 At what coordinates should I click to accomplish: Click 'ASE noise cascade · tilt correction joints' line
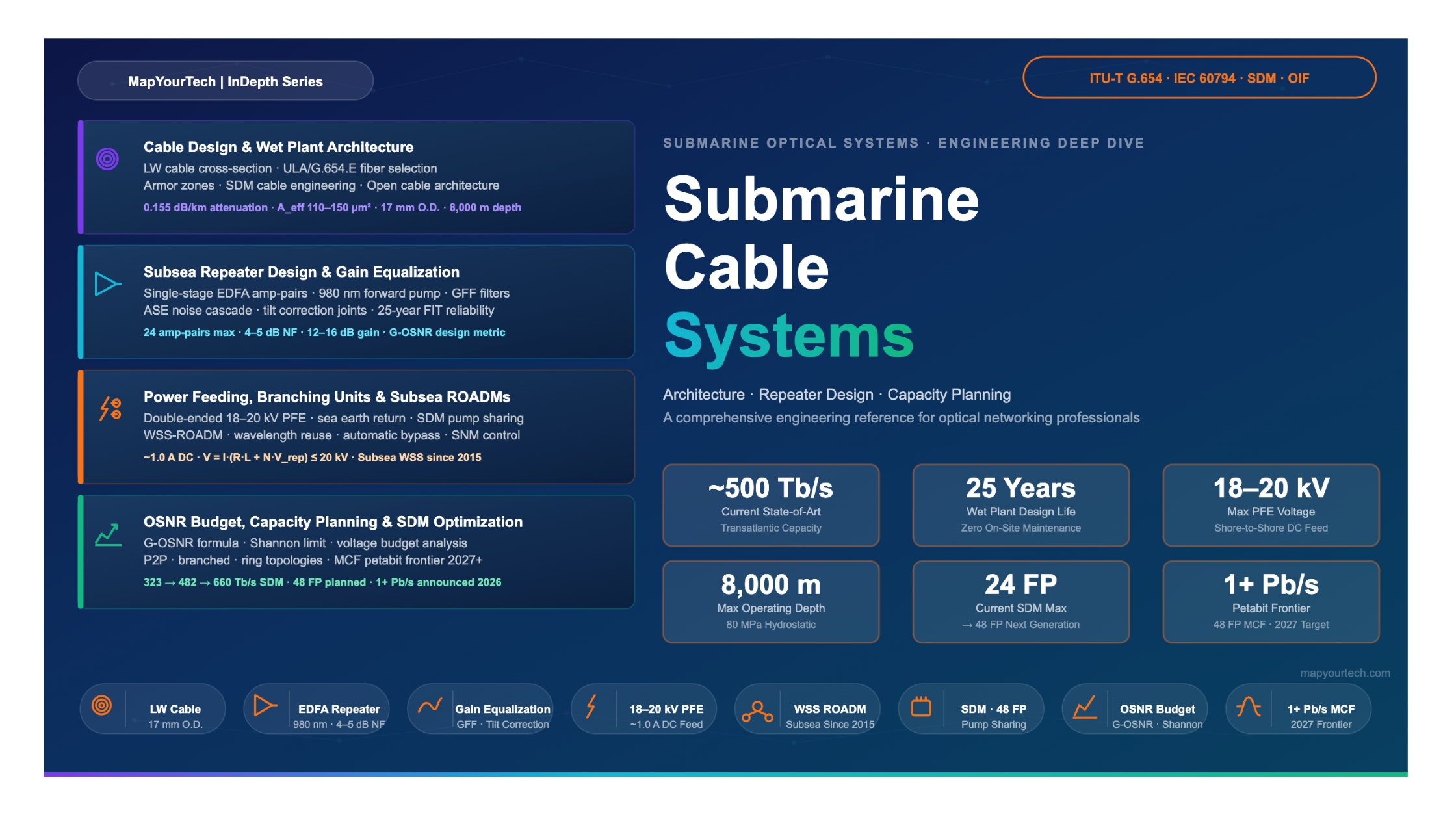click(x=318, y=311)
